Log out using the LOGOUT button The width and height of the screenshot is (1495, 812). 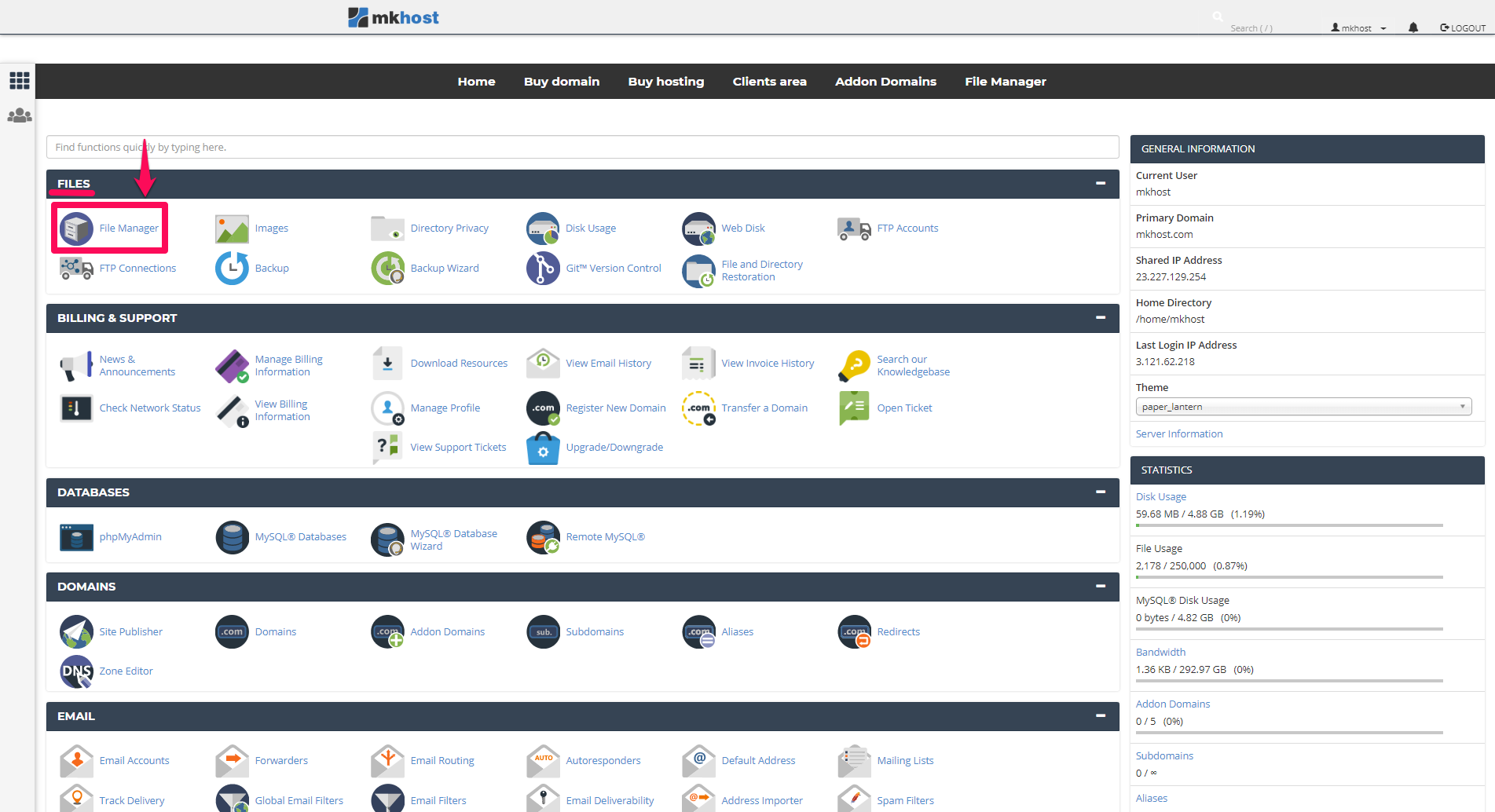pos(1463,28)
